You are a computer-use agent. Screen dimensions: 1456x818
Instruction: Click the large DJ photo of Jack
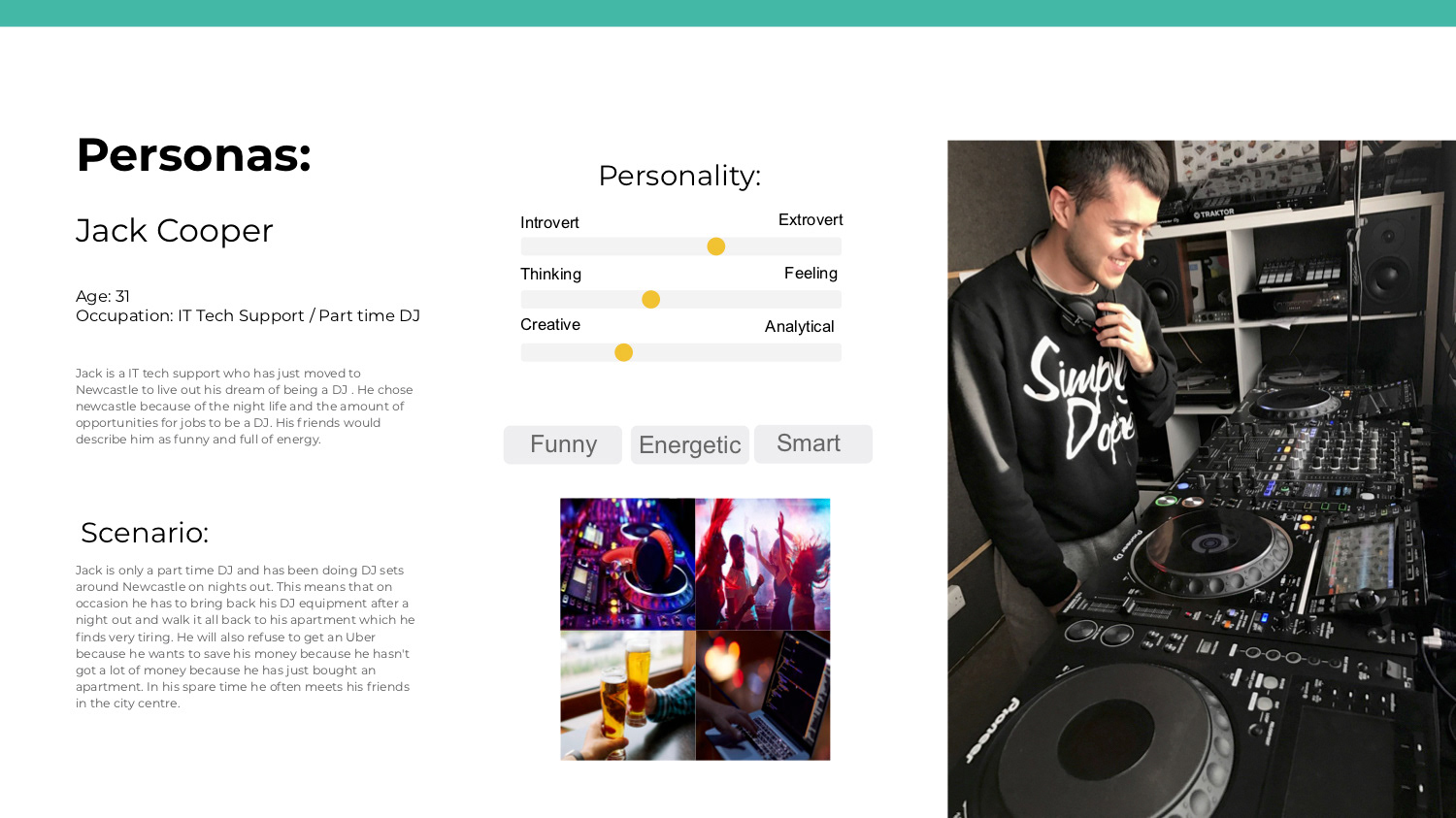(x=1202, y=479)
